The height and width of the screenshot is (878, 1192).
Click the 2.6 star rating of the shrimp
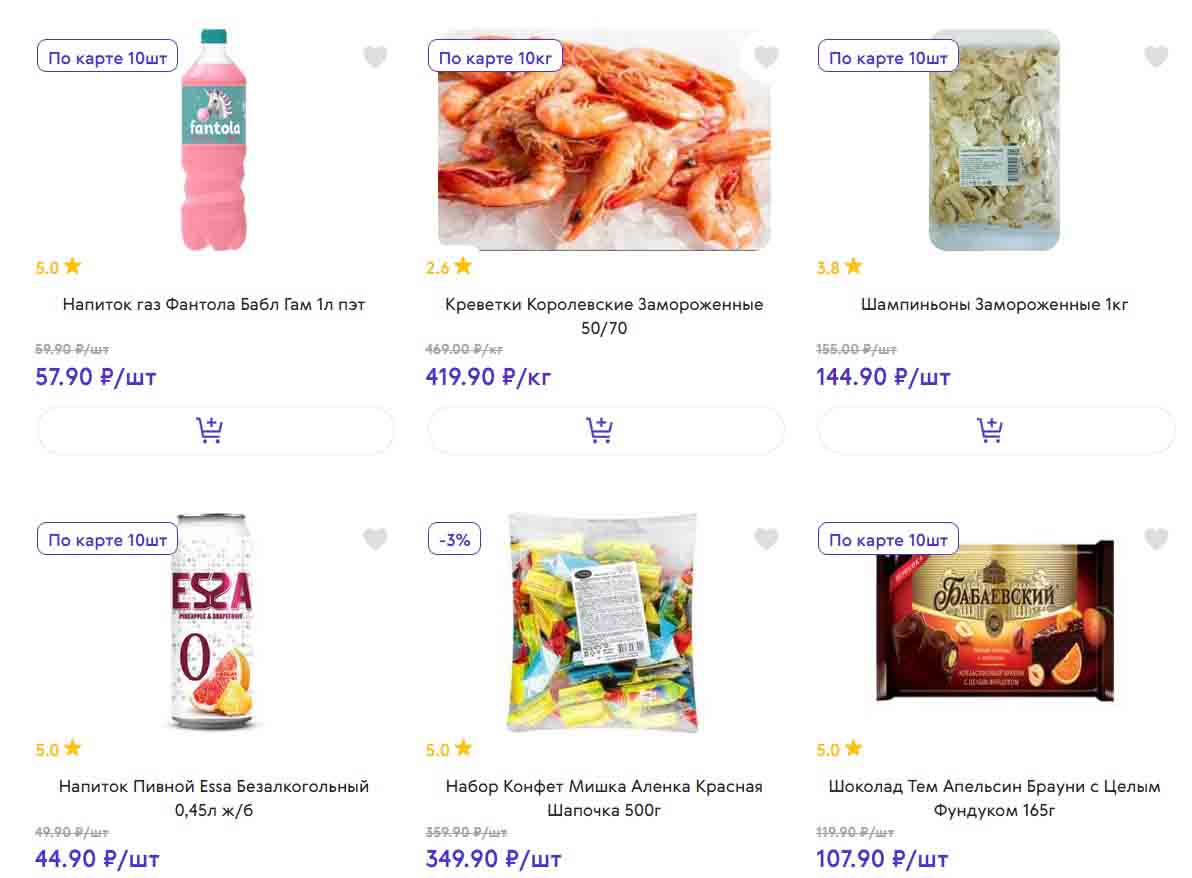click(448, 267)
